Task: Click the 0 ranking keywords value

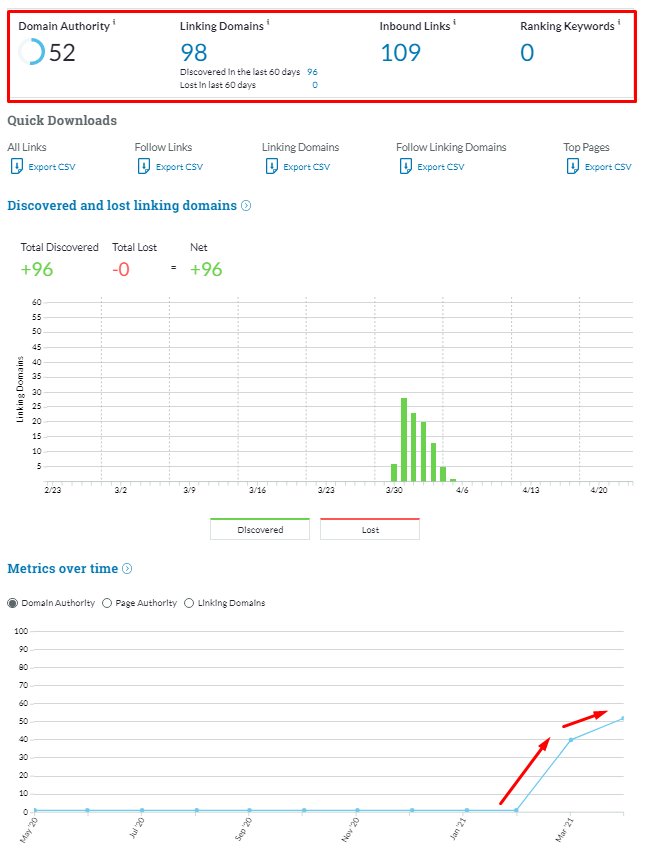Action: tap(527, 53)
